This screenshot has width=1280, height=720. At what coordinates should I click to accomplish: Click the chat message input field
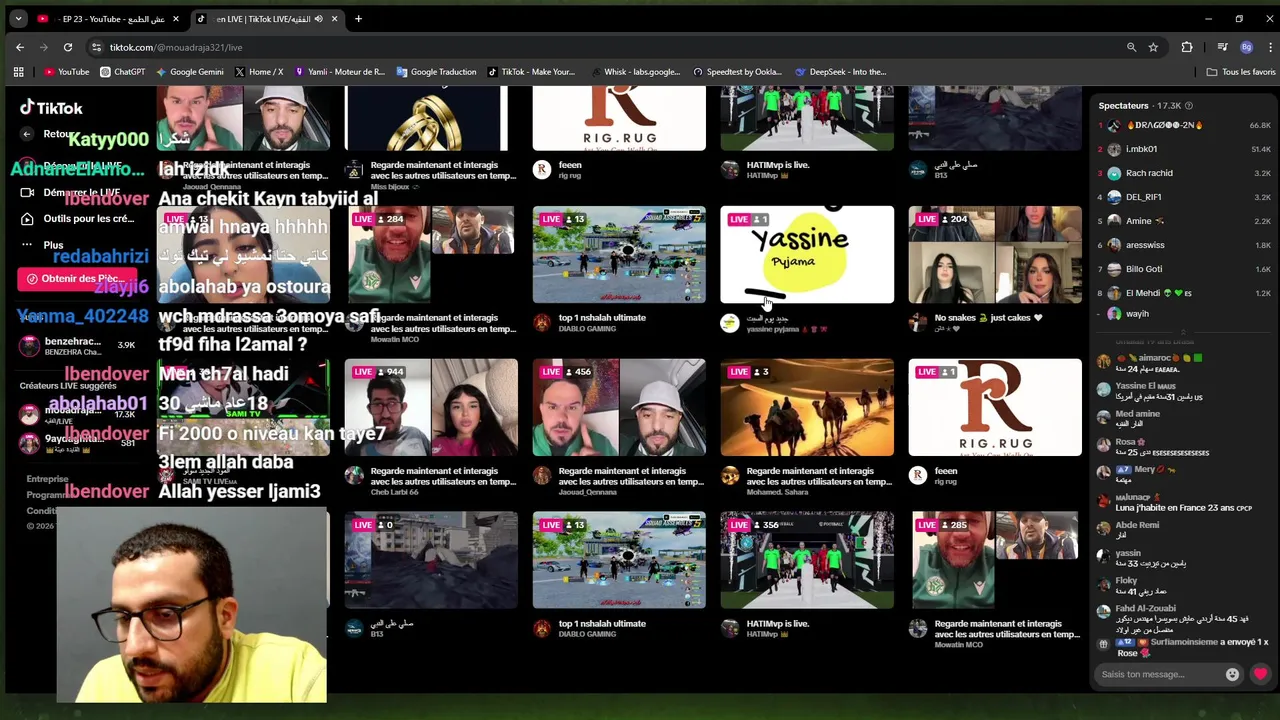(1157, 674)
